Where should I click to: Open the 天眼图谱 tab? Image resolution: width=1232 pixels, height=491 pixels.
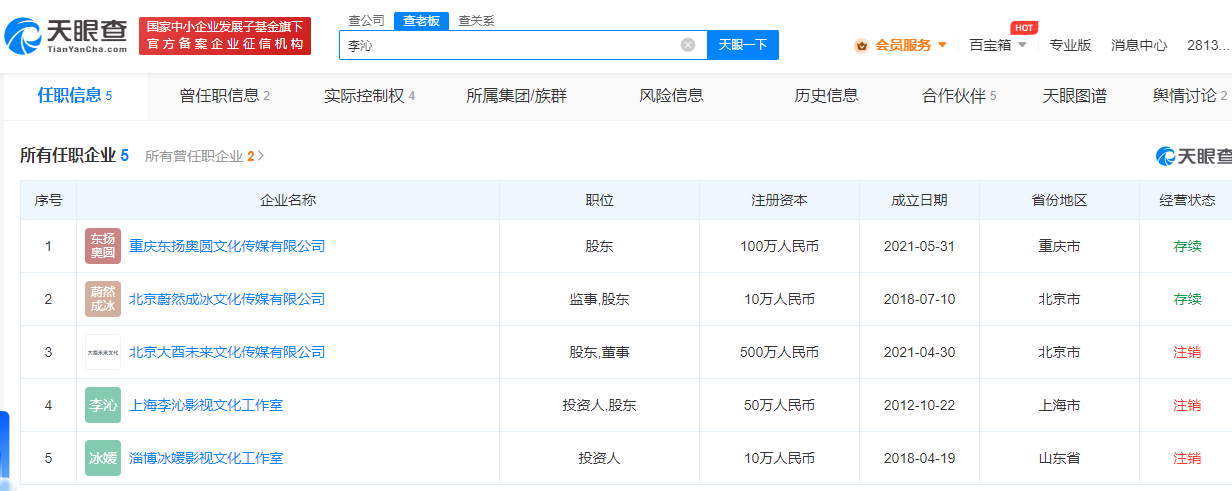point(1075,96)
